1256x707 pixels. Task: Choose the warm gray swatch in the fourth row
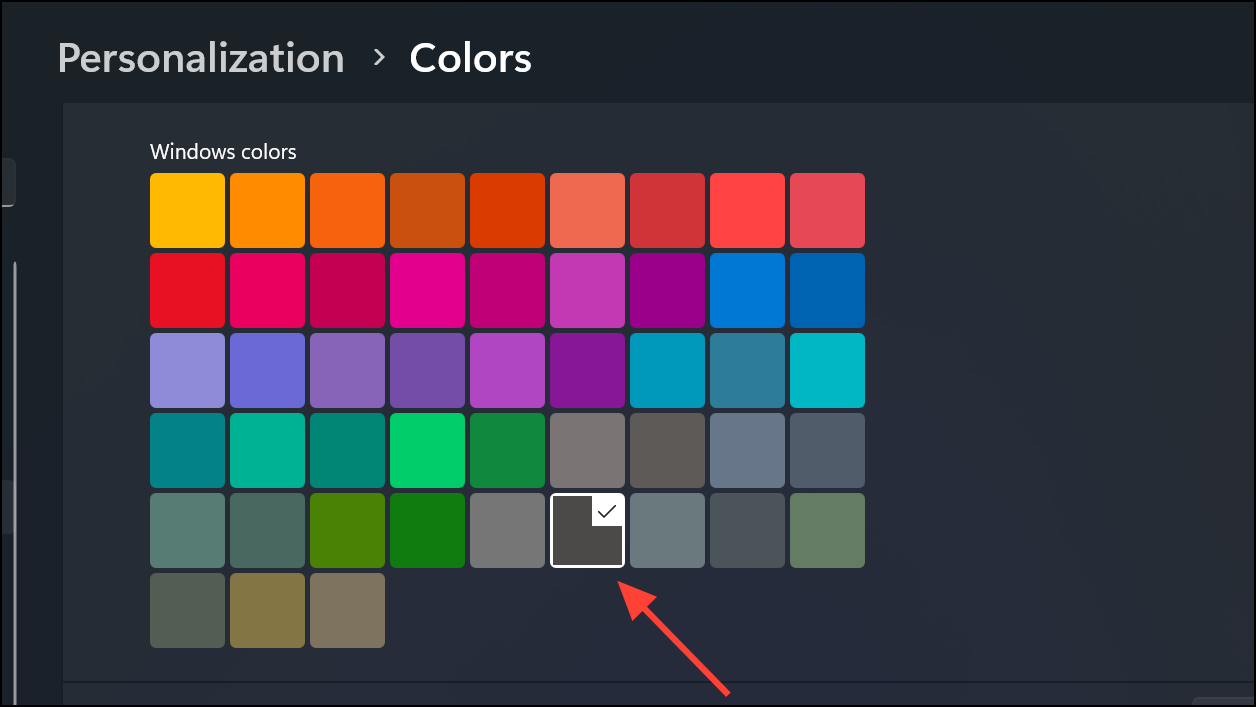(x=587, y=450)
